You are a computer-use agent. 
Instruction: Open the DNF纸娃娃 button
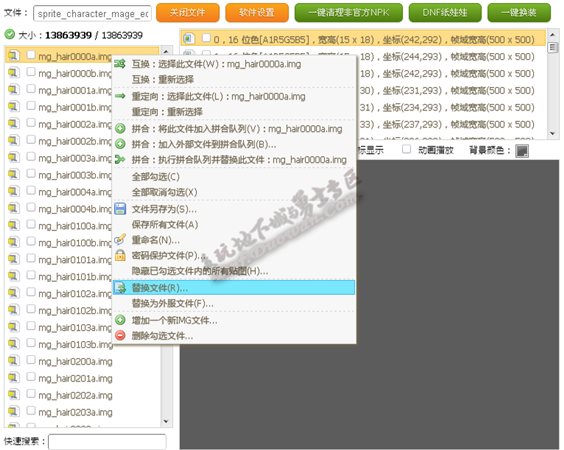pos(445,13)
